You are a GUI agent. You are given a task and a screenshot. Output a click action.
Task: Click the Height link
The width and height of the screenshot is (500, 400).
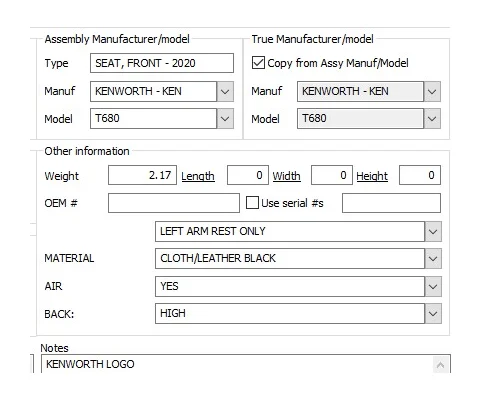tap(372, 176)
